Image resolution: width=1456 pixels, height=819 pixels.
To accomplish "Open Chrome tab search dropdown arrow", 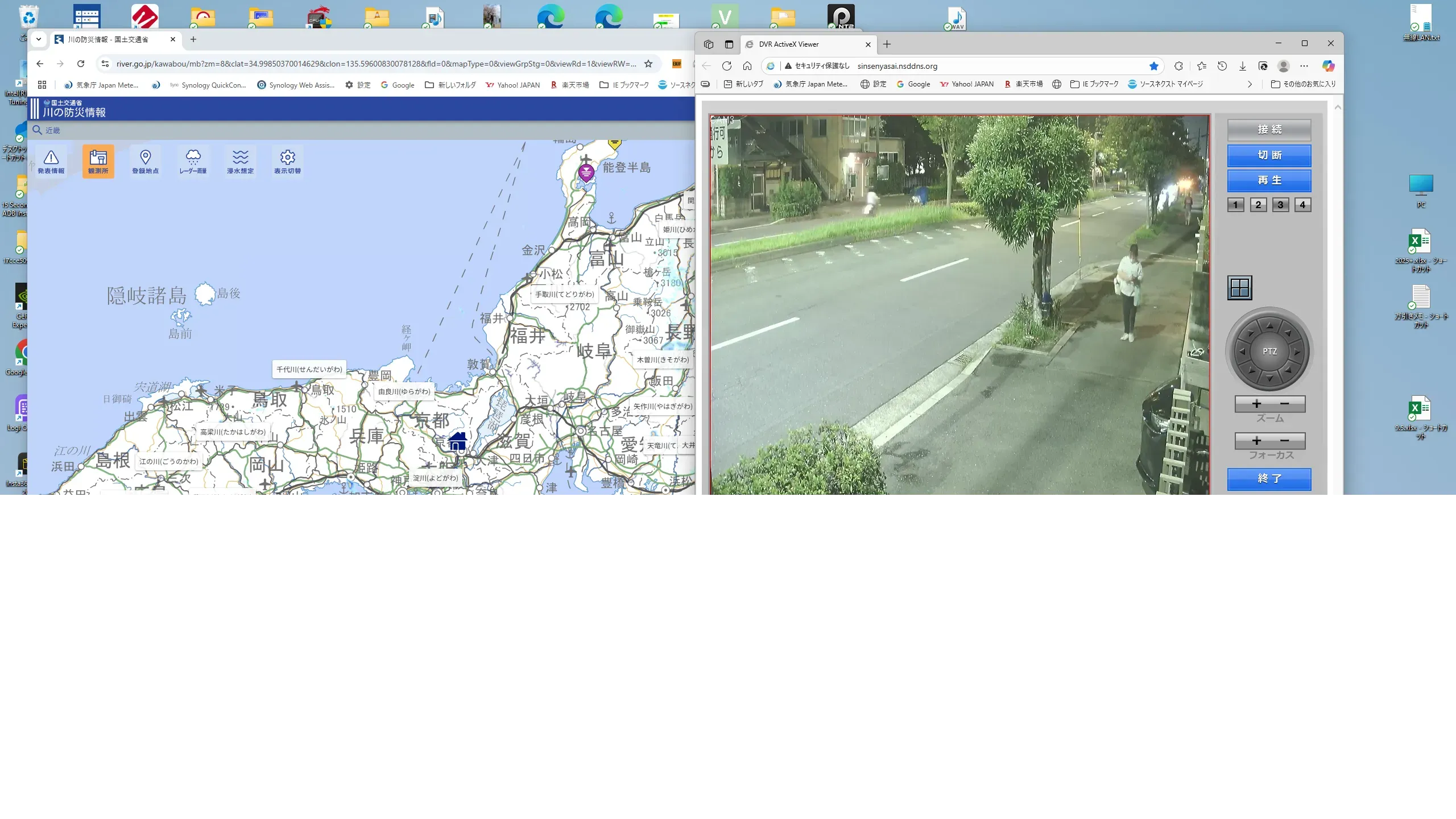I will click(x=39, y=39).
